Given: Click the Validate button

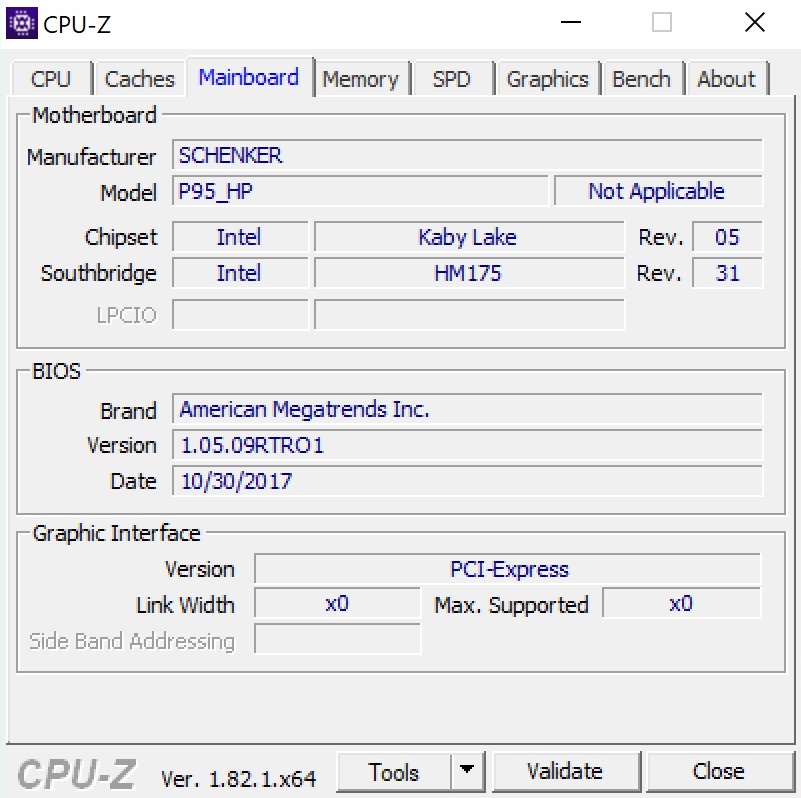Looking at the screenshot, I should [565, 771].
